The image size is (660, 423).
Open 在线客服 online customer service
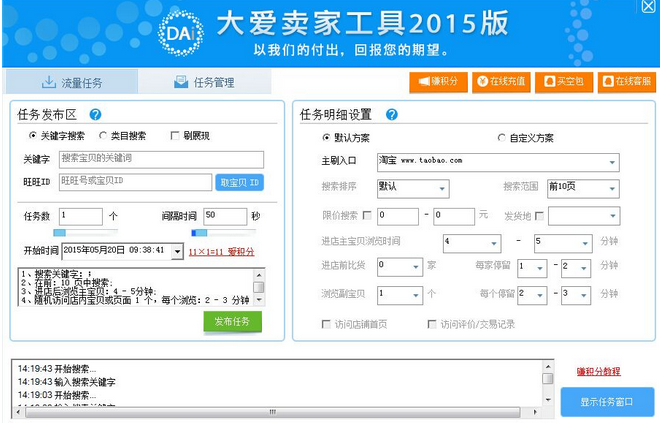pos(626,81)
